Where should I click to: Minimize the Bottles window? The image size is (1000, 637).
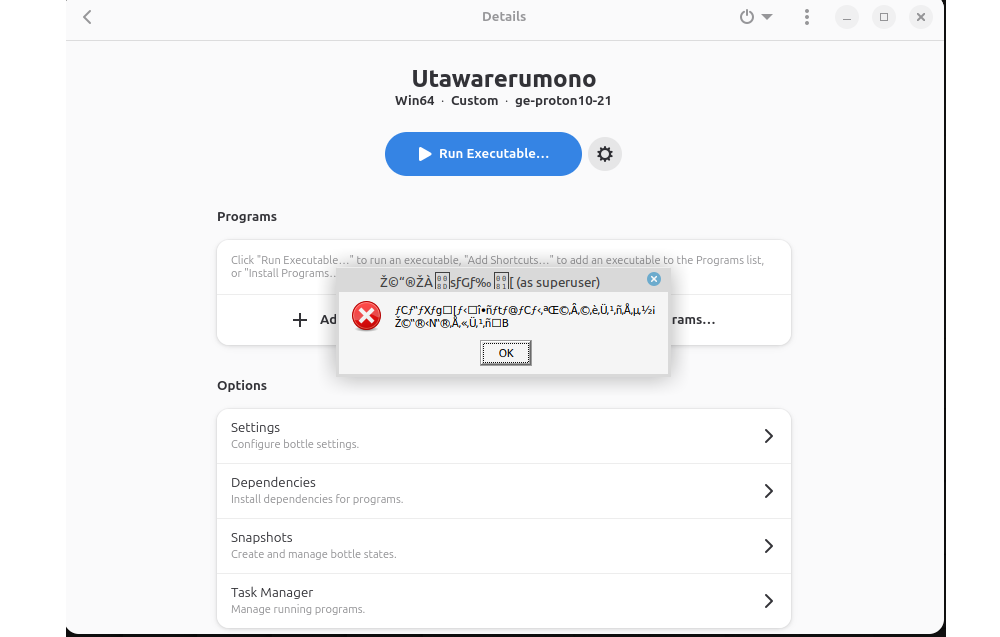pyautogui.click(x=847, y=17)
